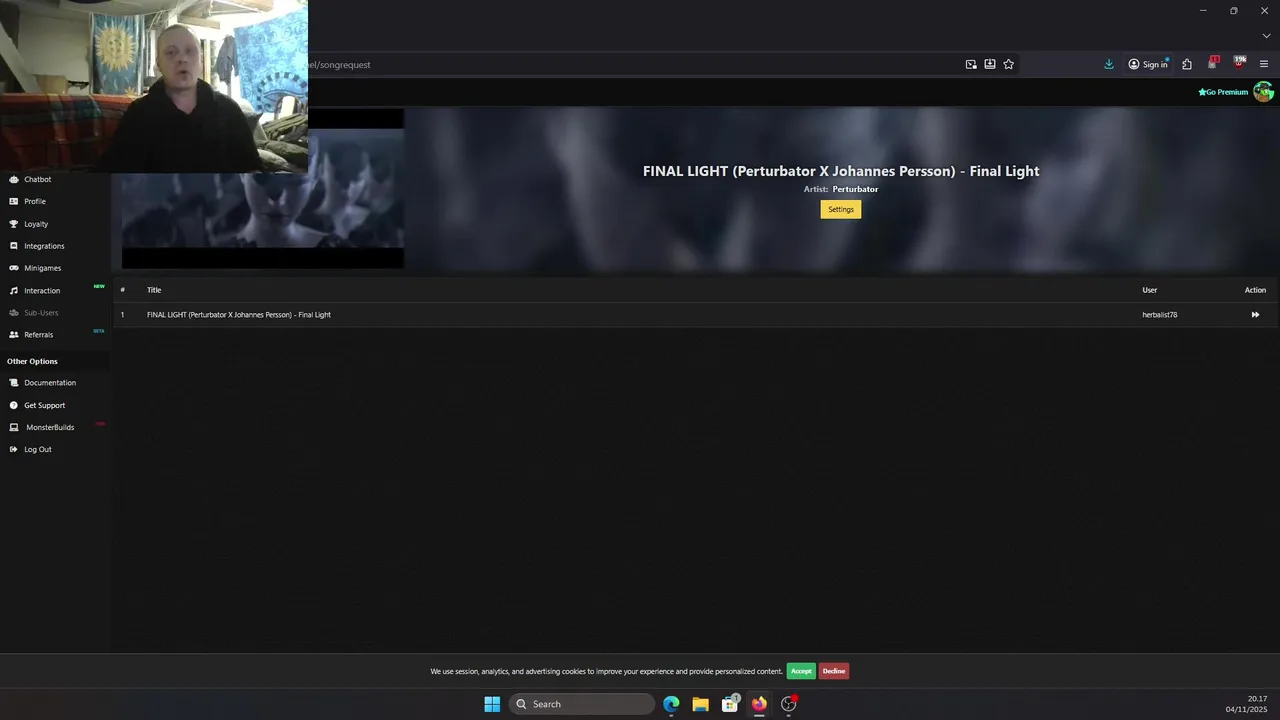Click the username herbalist78
The height and width of the screenshot is (720, 1280).
click(x=1160, y=315)
